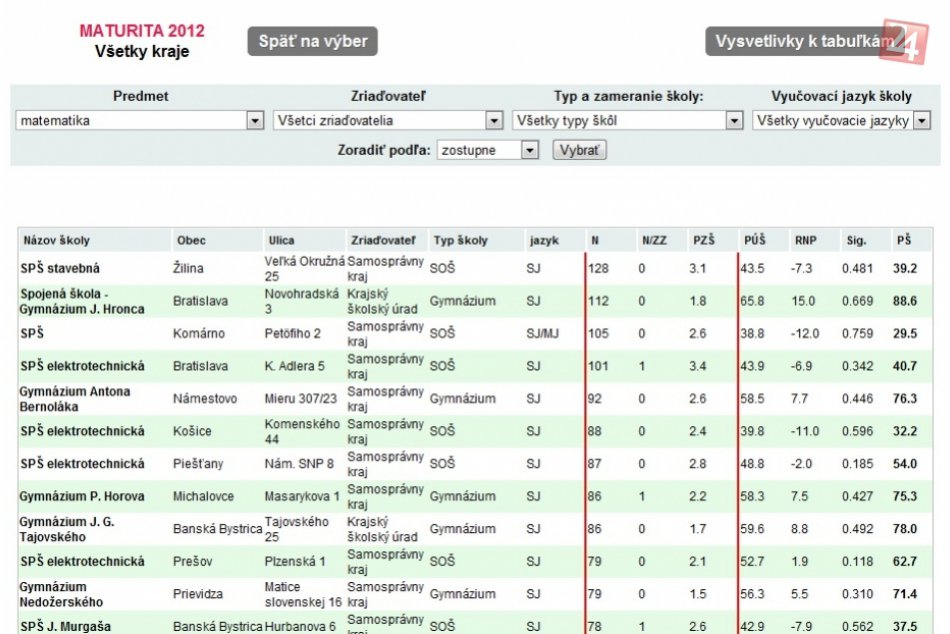Open the Predmet dropdown showing matematika
Image resolution: width=950 pixels, height=634 pixels.
pyautogui.click(x=140, y=121)
